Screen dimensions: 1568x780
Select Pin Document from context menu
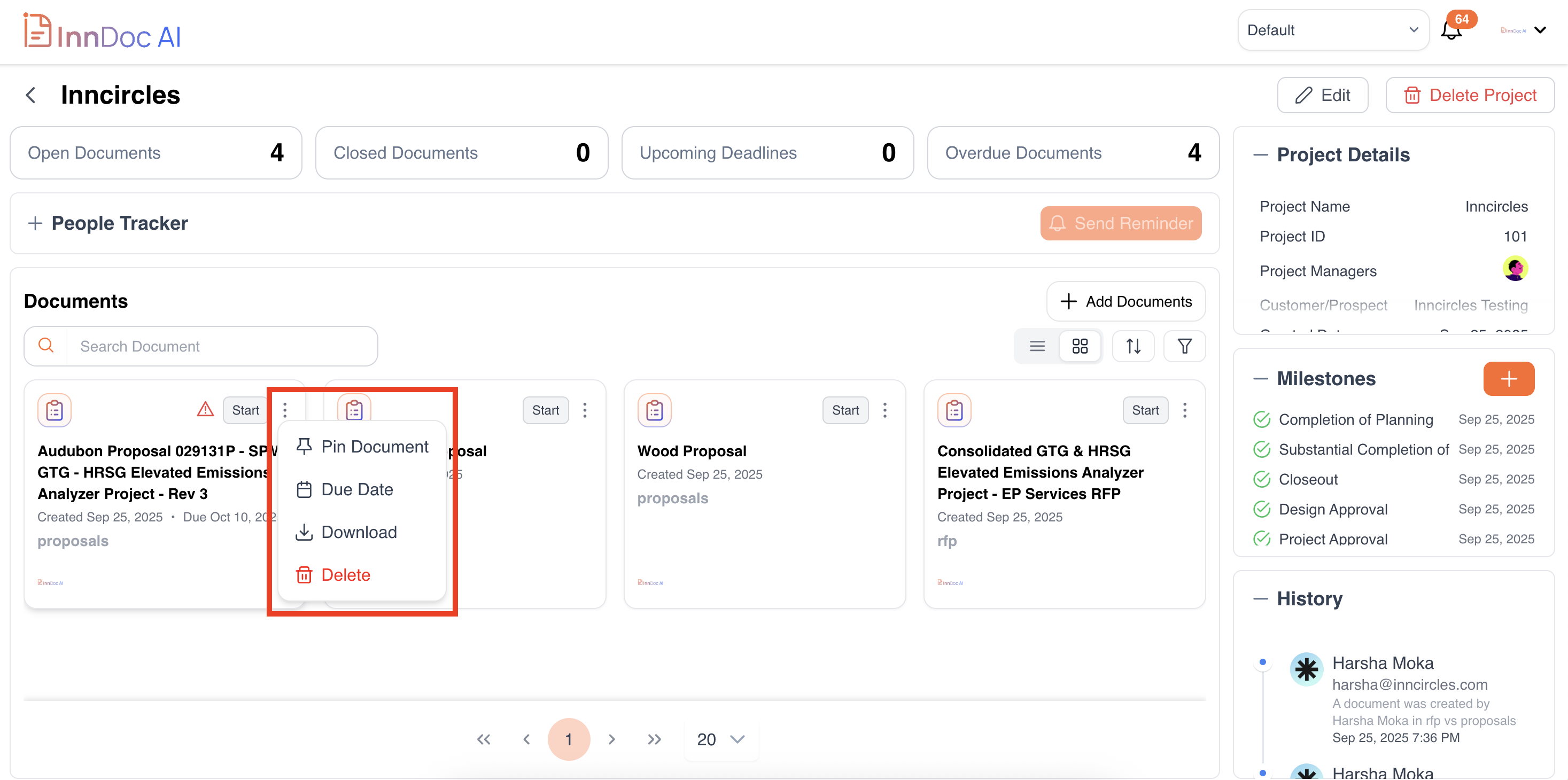point(363,447)
